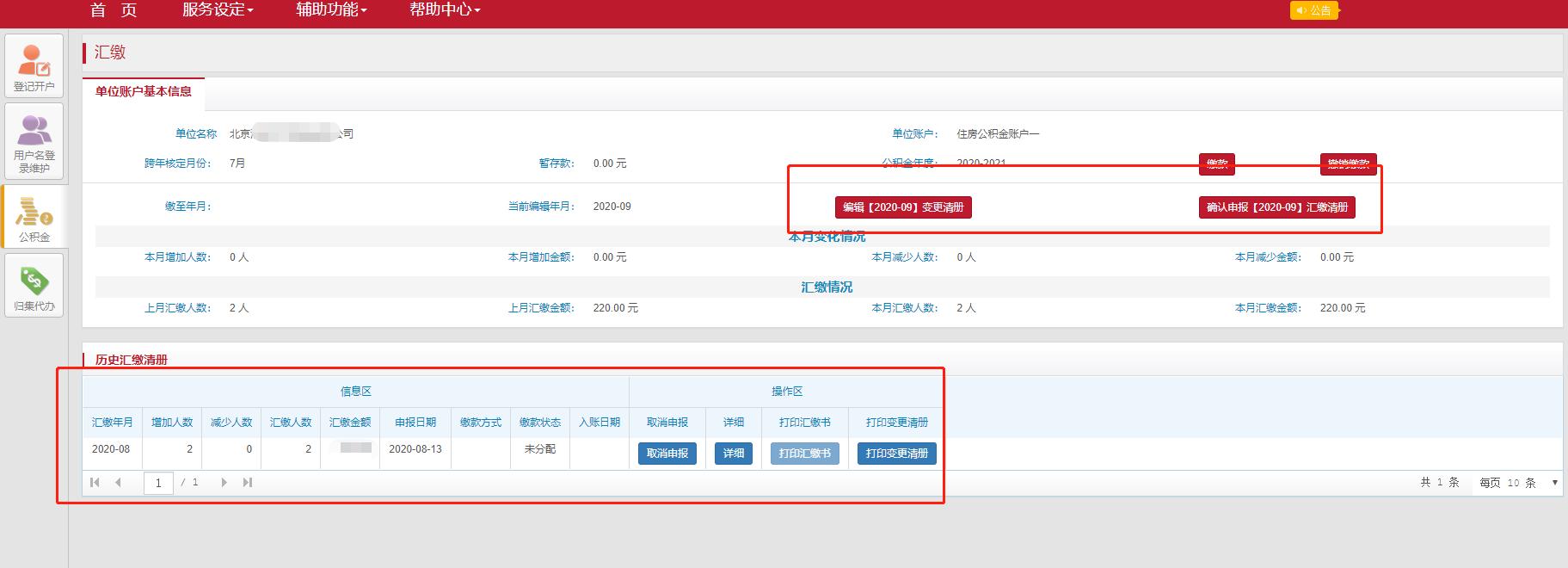Click the blue 取消申报 button
1568x568 pixels.
click(667, 454)
